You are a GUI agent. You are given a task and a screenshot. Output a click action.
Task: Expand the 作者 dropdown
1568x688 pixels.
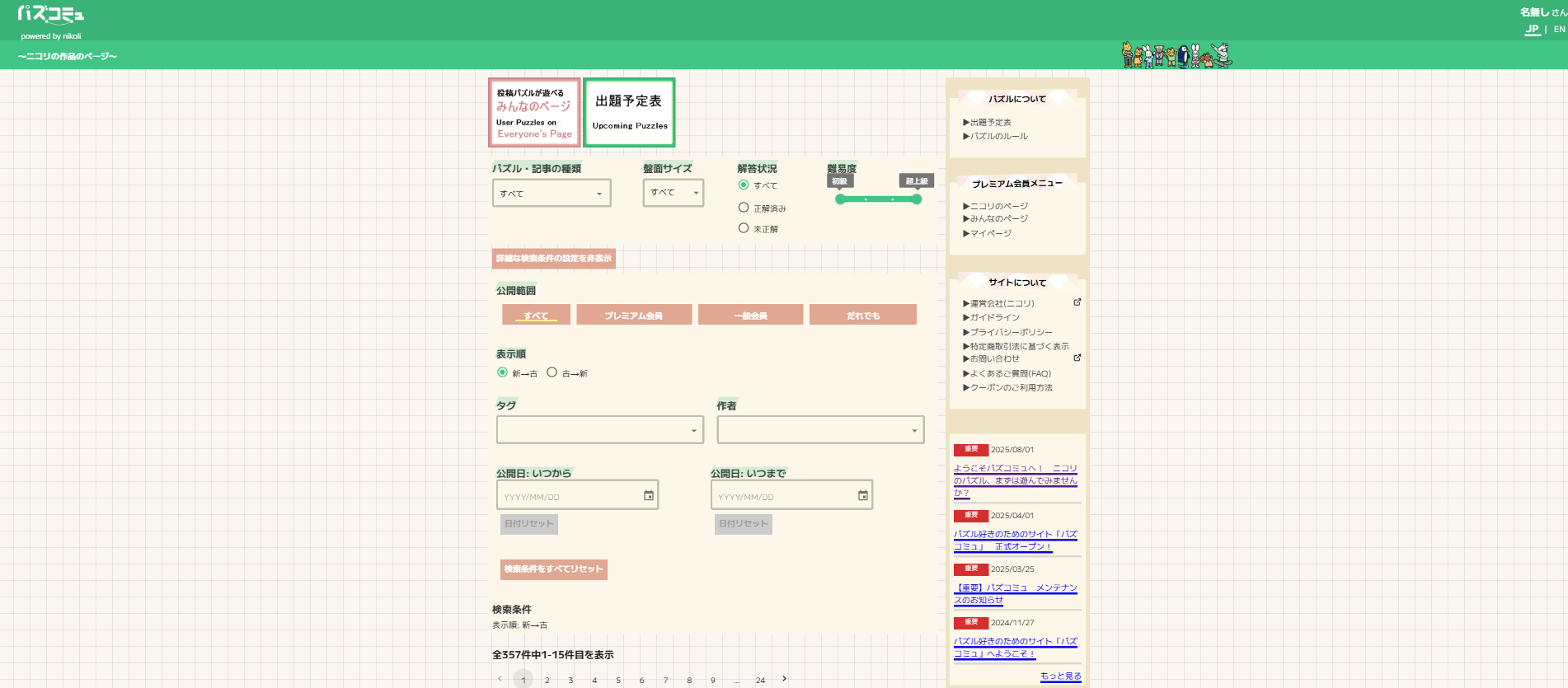[819, 430]
